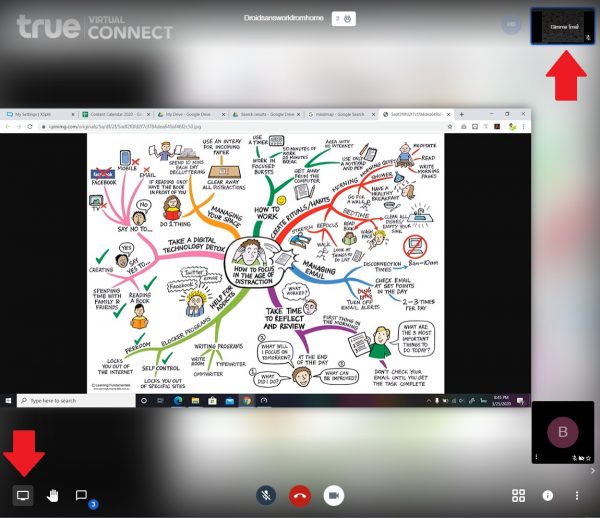Bookmark the page with the star icon
Viewport: 600px width, 518px height.
tap(450, 127)
